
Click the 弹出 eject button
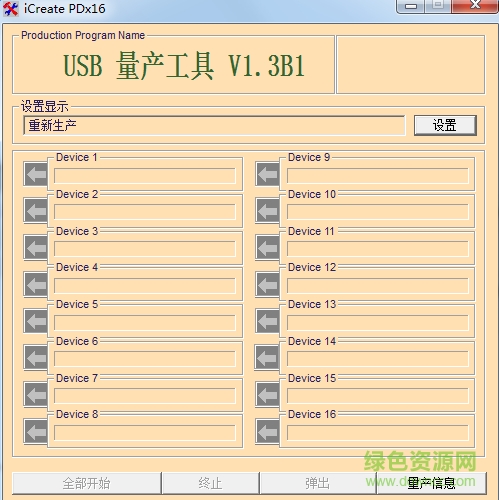318,483
